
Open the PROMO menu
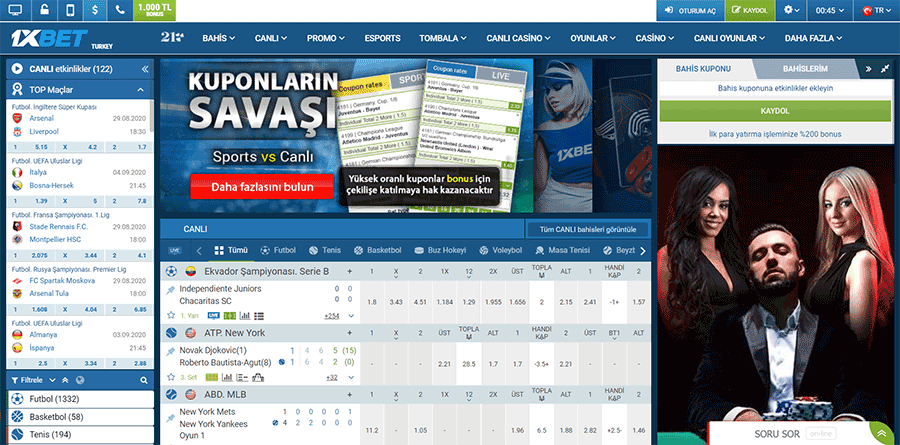tap(325, 38)
